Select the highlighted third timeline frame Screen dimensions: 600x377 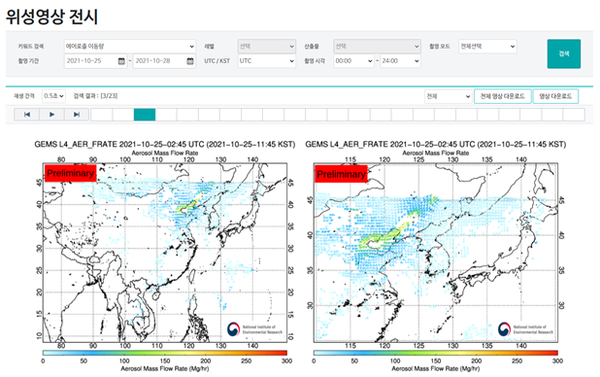coord(145,114)
